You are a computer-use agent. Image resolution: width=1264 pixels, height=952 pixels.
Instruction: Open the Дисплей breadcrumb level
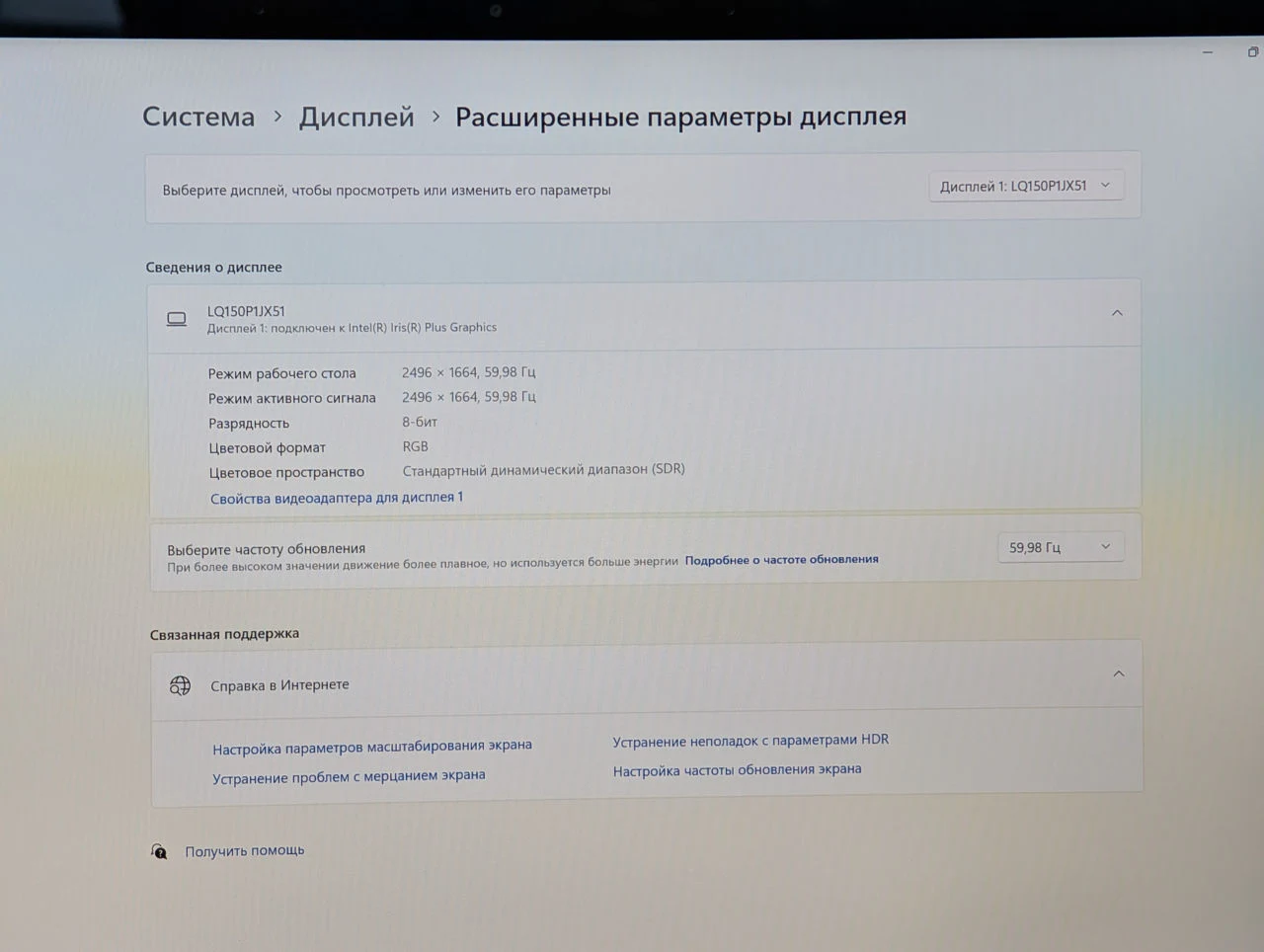click(x=356, y=117)
